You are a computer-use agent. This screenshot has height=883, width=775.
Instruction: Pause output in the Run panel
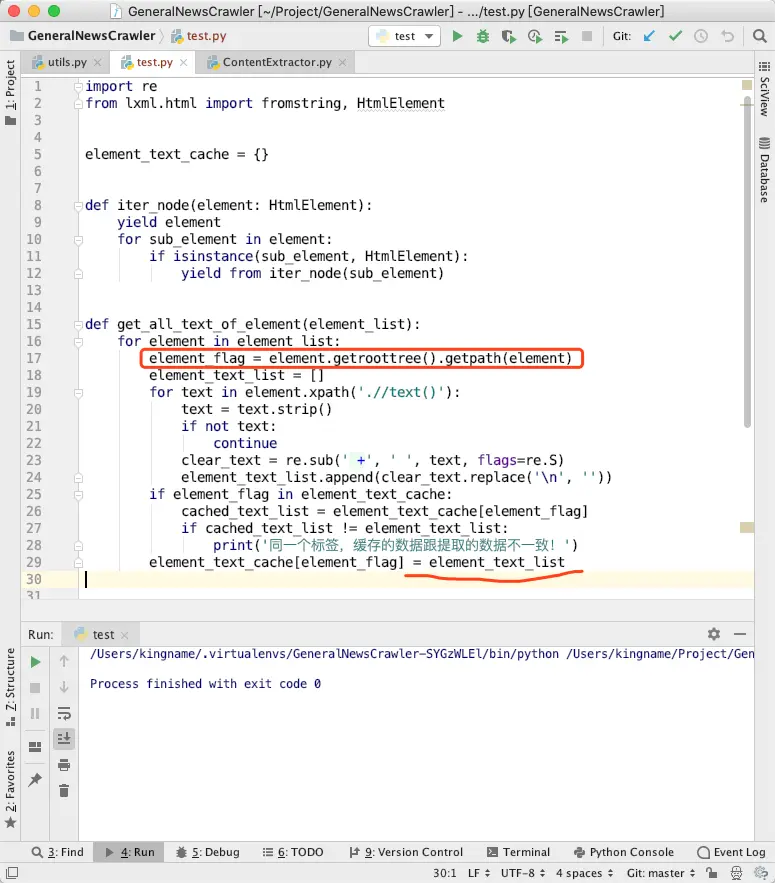tap(35, 713)
